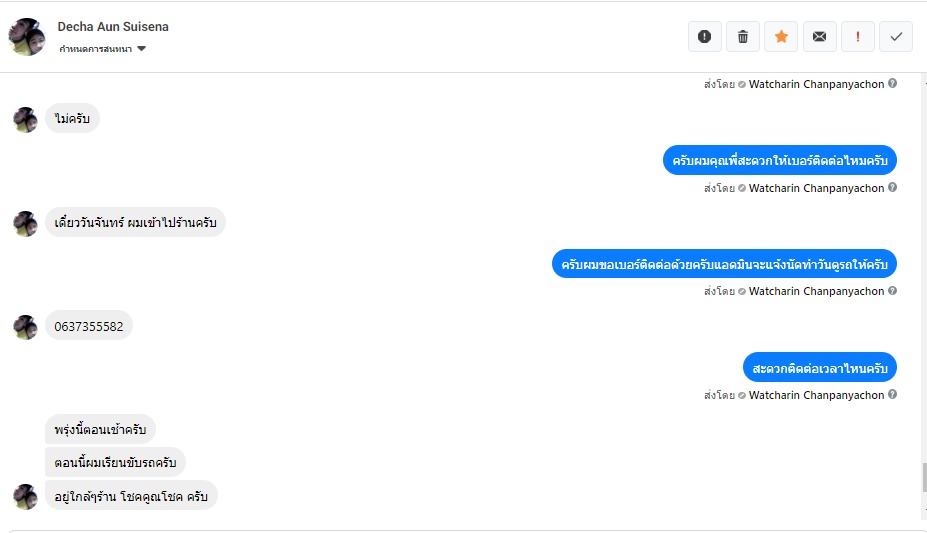
Task: Click the blue สะดวกติดต่อเวลาไหนครับ message
Action: 820,368
